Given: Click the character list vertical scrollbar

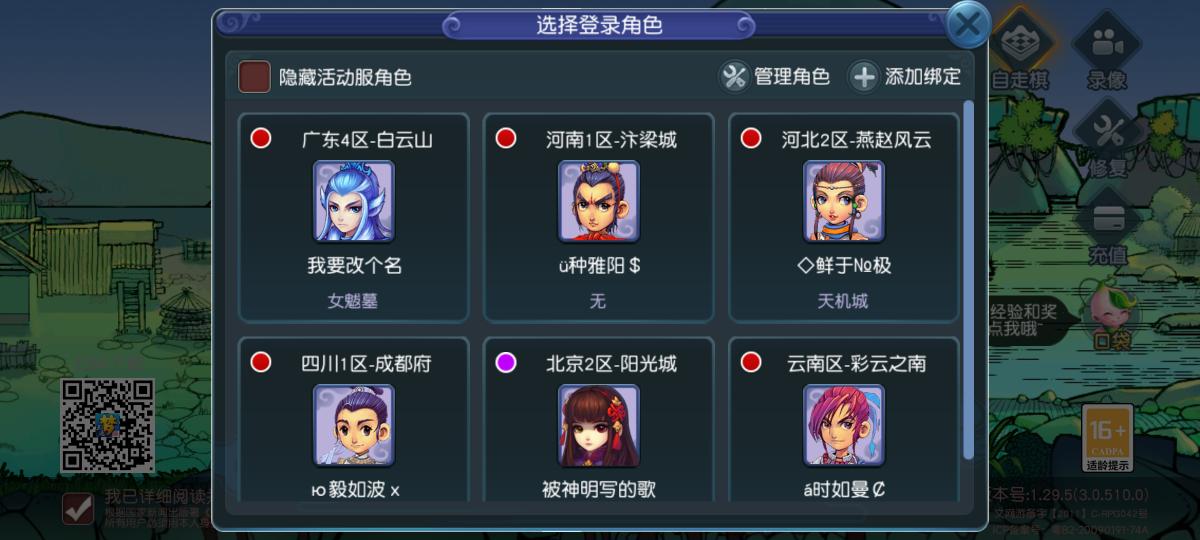Looking at the screenshot, I should coord(968,280).
